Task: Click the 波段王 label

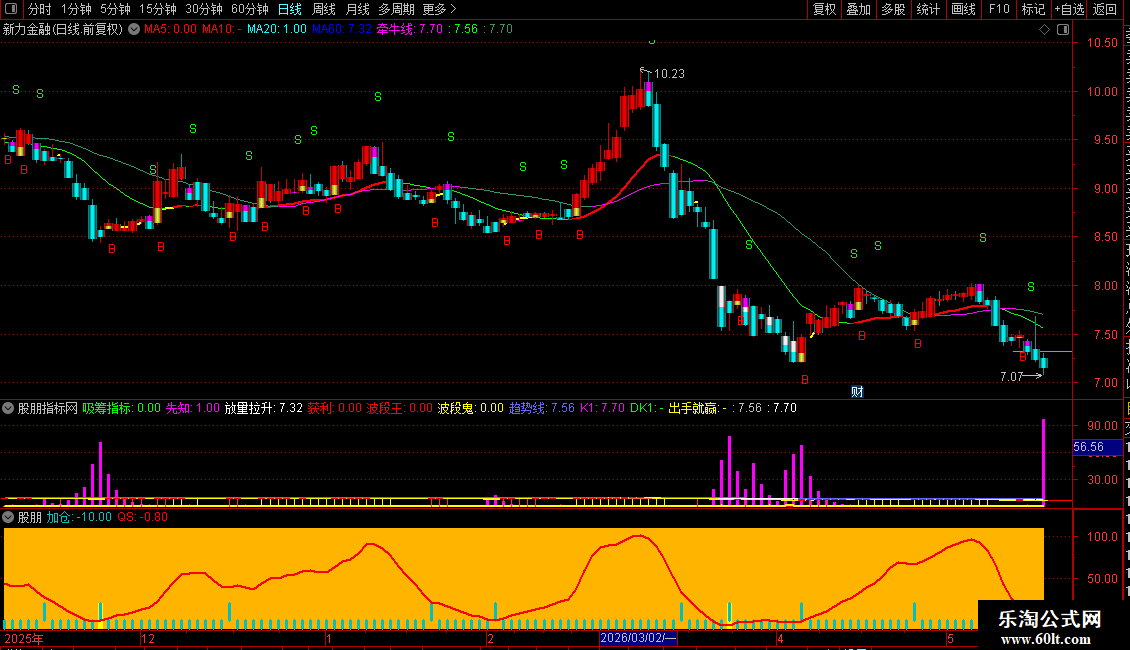Action: [399, 408]
